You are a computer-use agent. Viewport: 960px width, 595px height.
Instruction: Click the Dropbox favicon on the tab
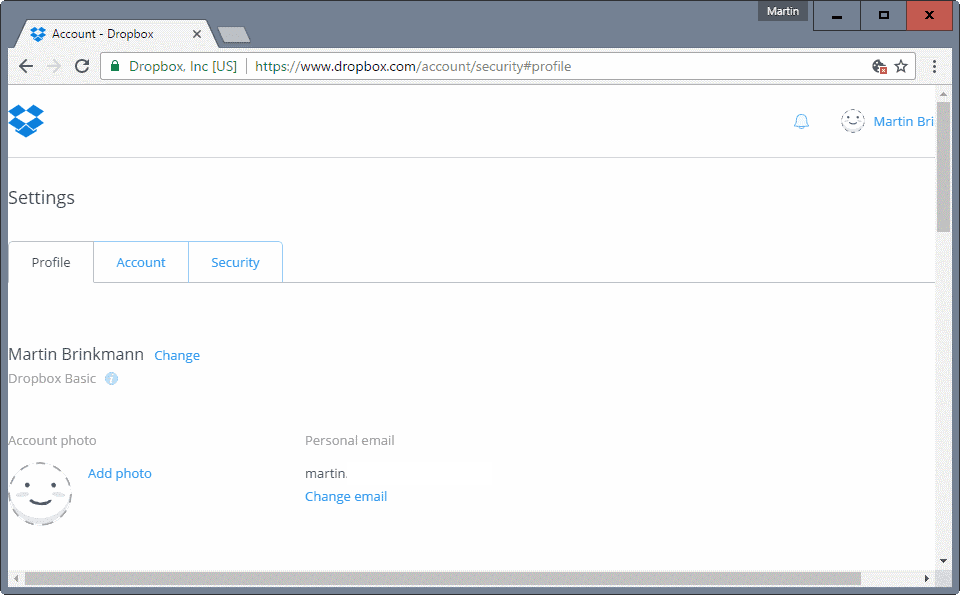38,34
